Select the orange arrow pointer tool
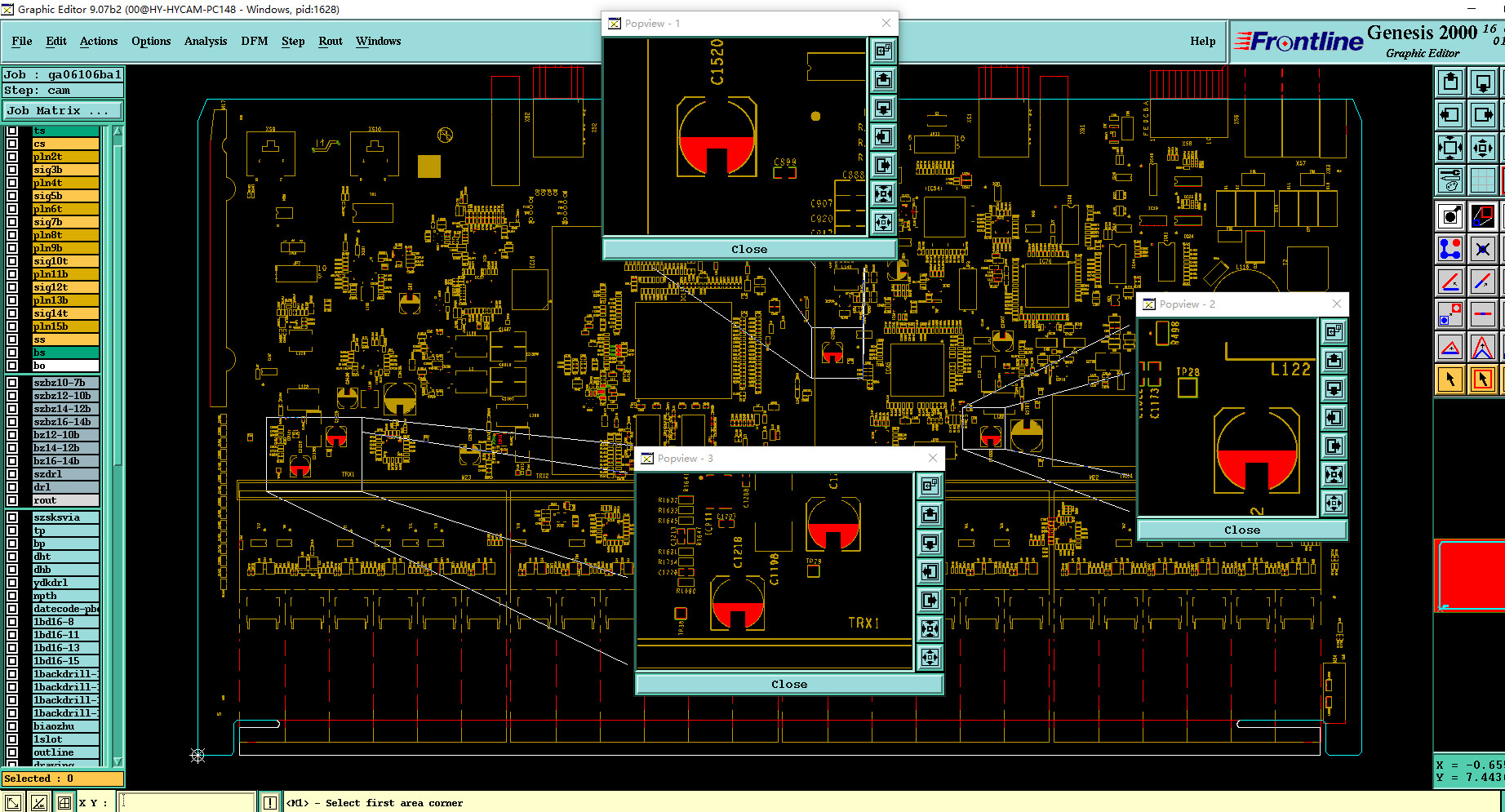This screenshot has width=1505, height=812. point(1450,379)
